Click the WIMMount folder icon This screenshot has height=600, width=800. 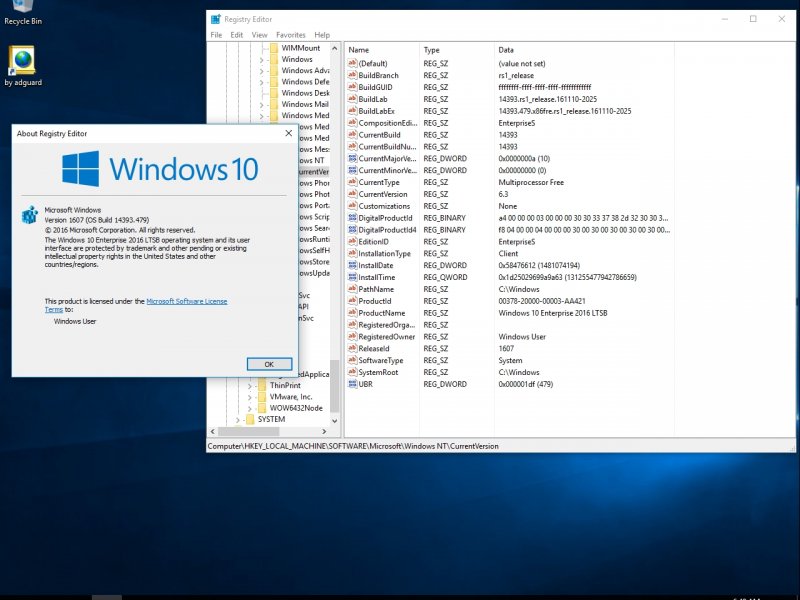(x=274, y=48)
